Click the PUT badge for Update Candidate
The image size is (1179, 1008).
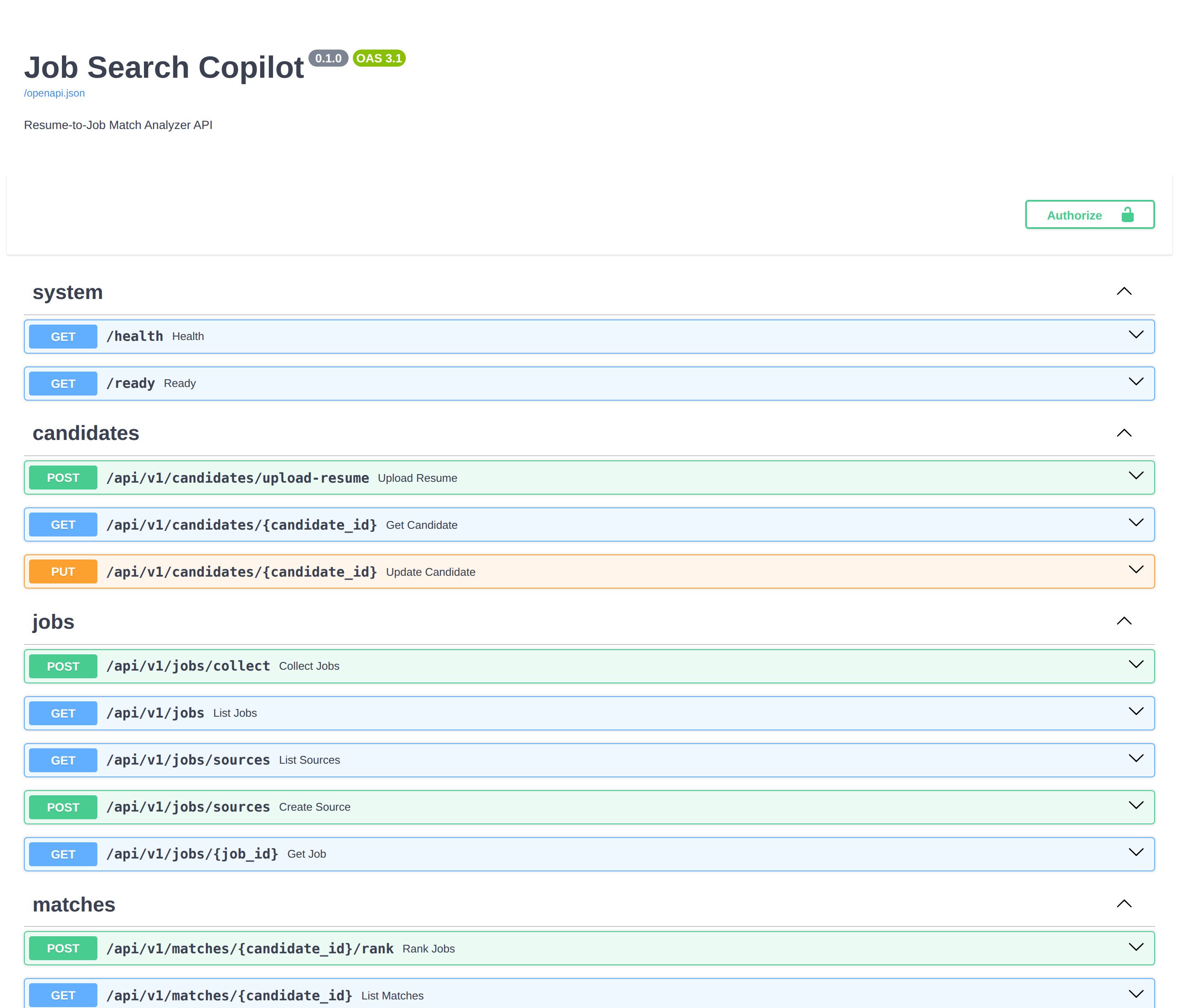(x=63, y=571)
